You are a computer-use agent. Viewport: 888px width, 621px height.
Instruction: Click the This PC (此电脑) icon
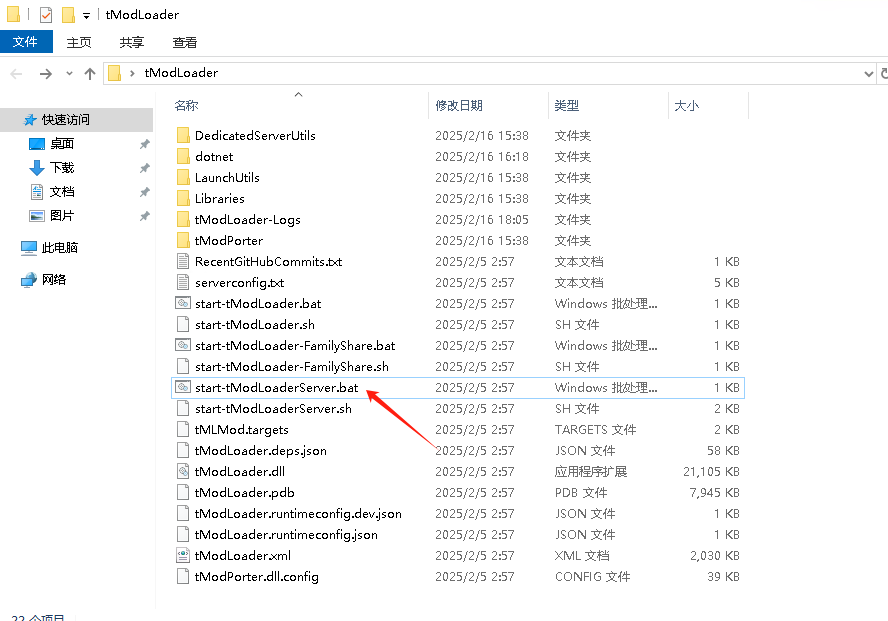[29, 247]
